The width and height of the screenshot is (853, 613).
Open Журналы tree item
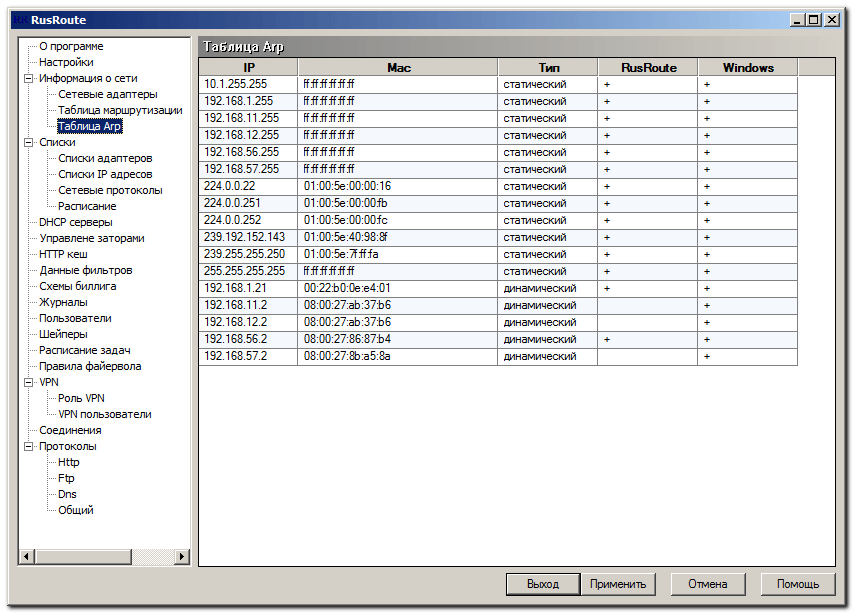click(x=63, y=302)
